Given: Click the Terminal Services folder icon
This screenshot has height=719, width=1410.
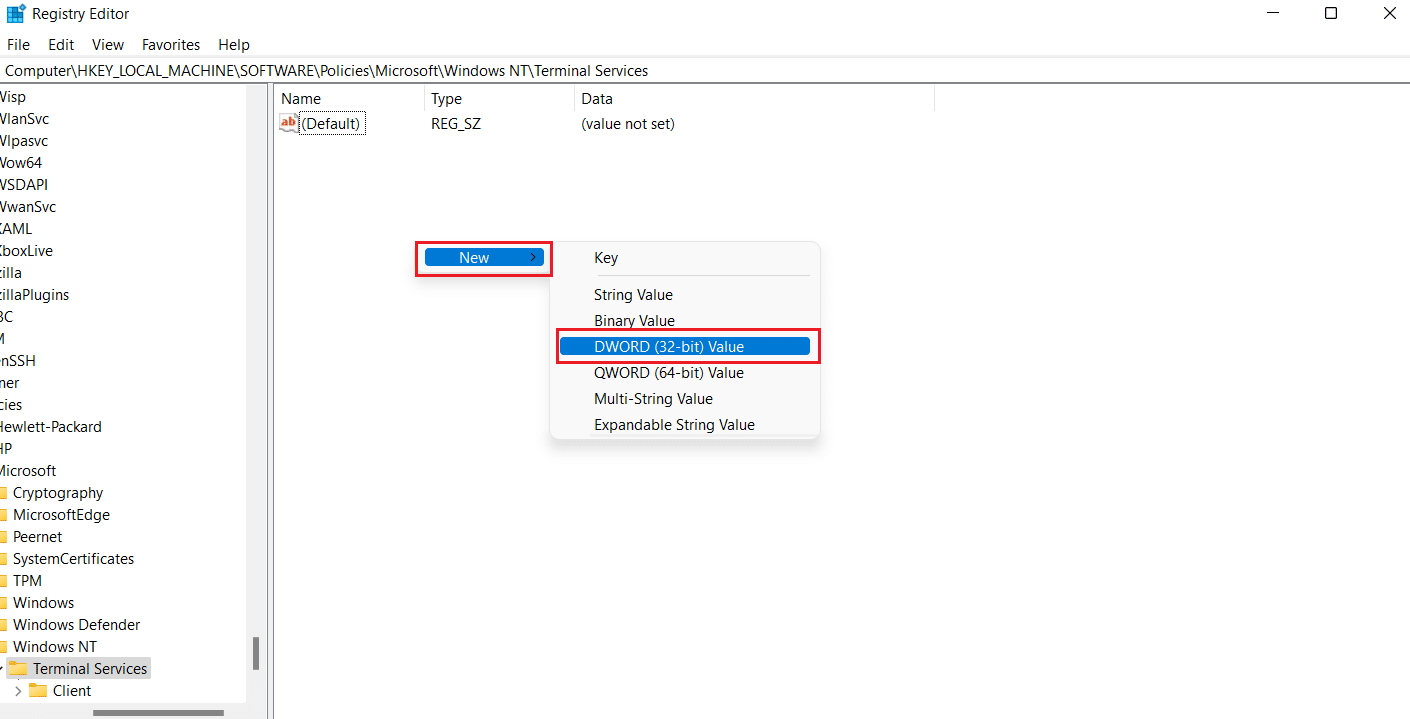Looking at the screenshot, I should (x=18, y=668).
